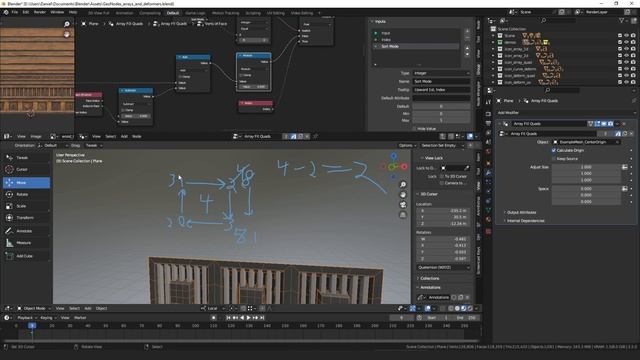Switch to the Animation workspace tab

pyautogui.click(x=124, y=13)
